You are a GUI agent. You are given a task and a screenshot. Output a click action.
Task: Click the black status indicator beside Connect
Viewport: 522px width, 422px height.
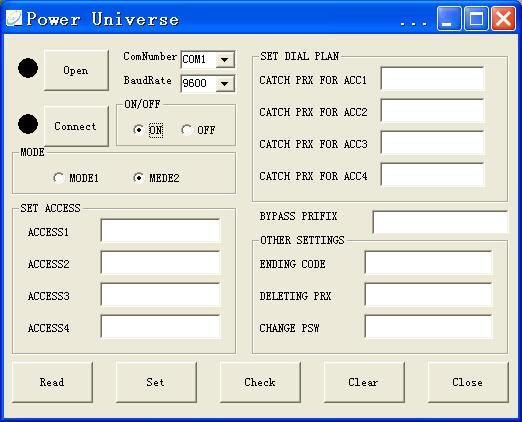pos(28,124)
